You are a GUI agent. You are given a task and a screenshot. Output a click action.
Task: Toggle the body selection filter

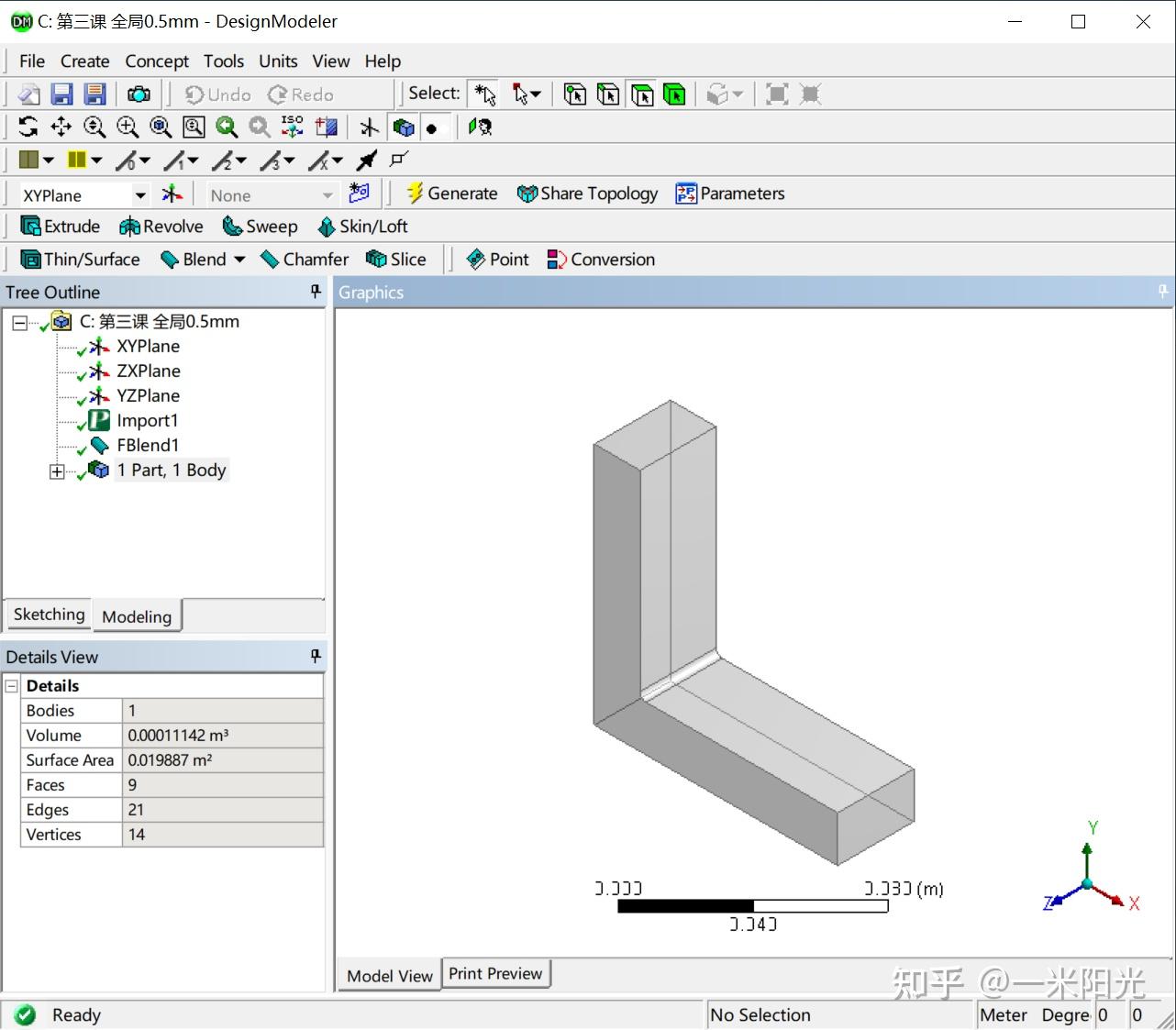pyautogui.click(x=675, y=94)
